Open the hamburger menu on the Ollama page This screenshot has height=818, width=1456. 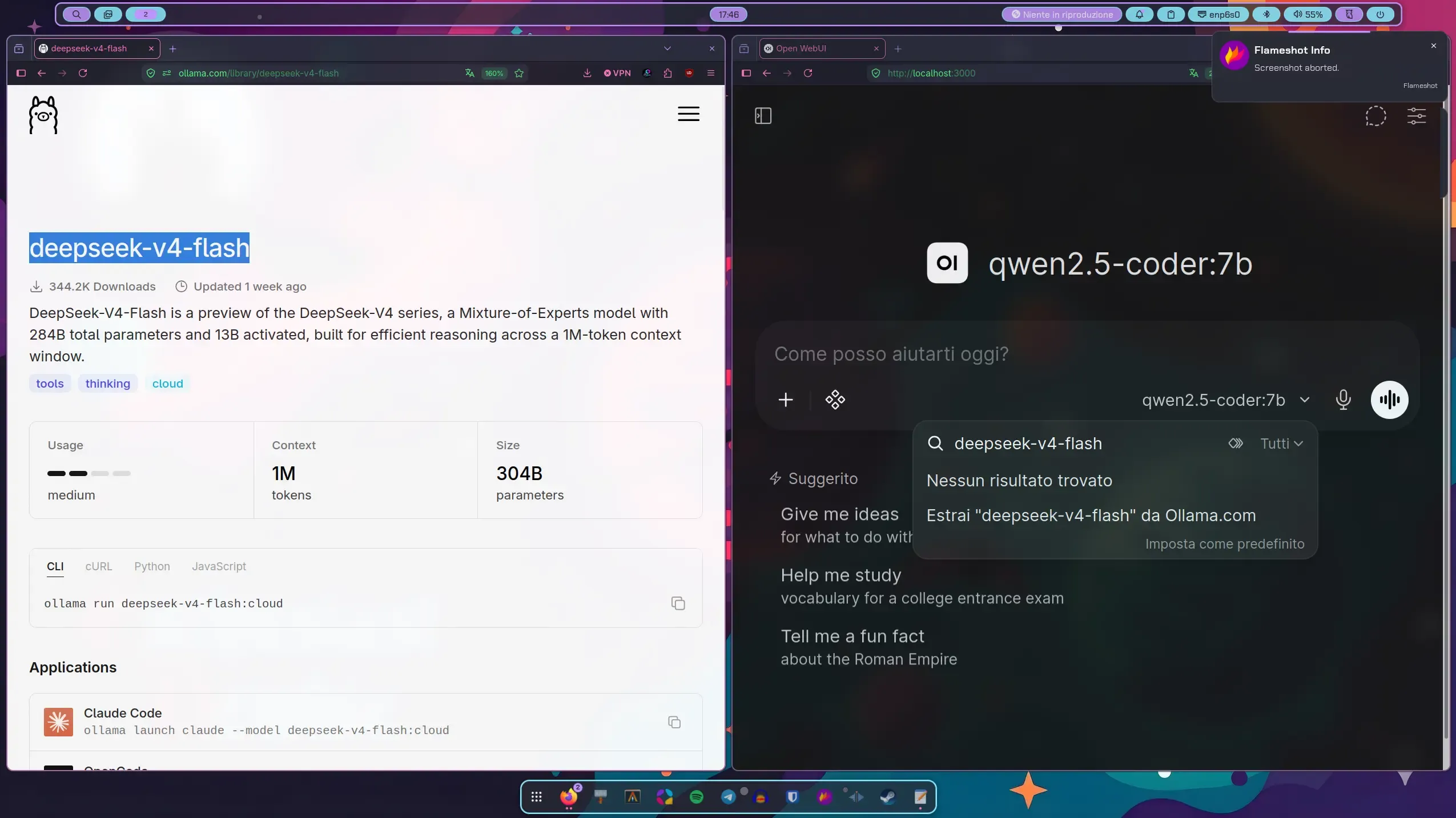click(x=689, y=114)
